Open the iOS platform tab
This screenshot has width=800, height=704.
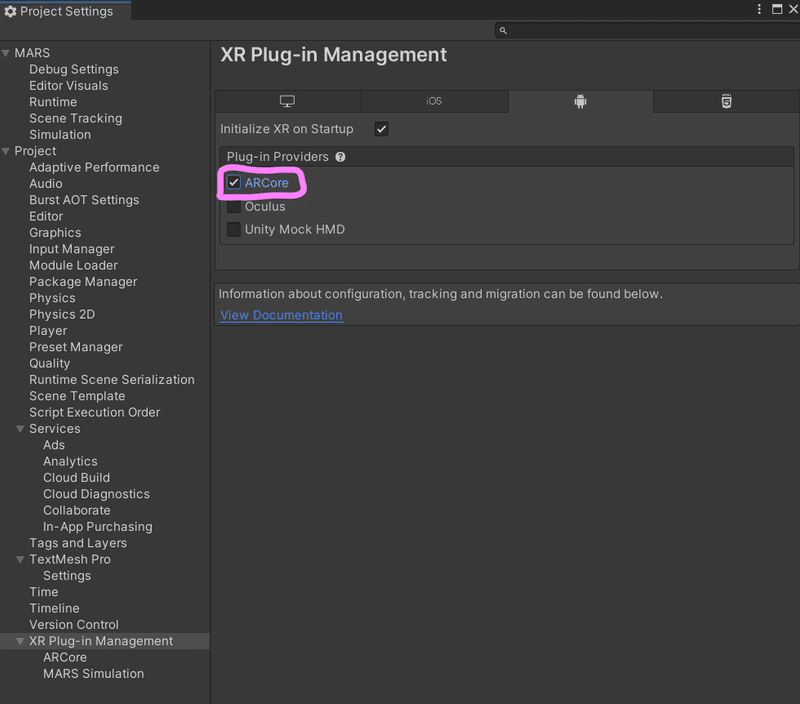[x=433, y=101]
